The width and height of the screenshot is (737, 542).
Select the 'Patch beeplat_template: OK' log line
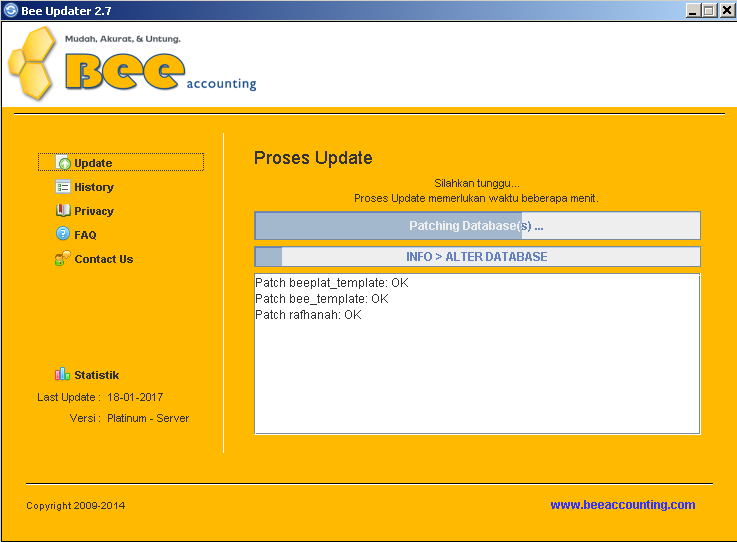click(332, 283)
